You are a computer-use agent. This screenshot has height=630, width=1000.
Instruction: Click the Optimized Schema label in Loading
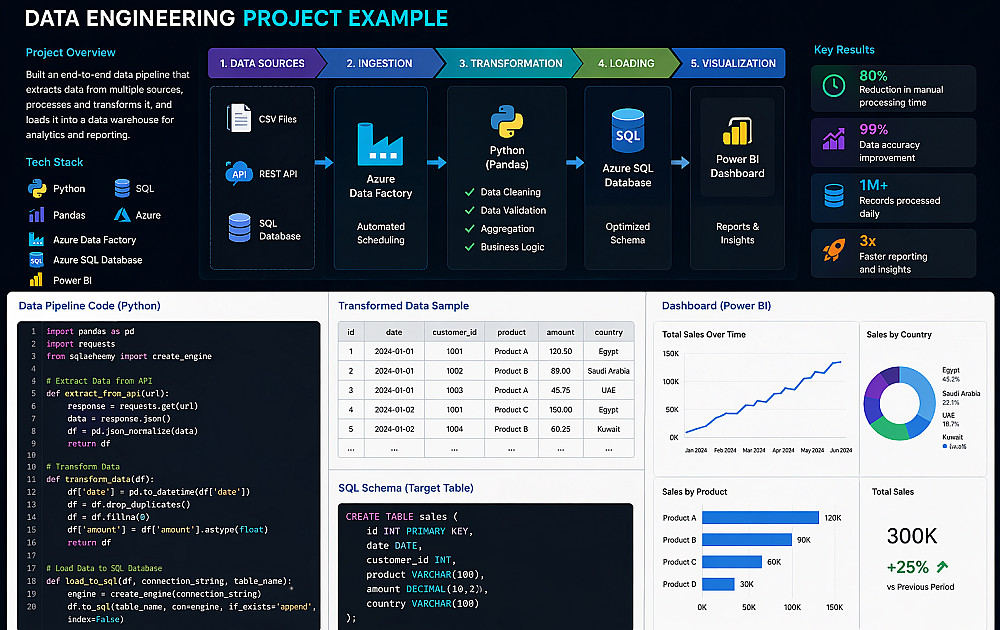point(628,233)
